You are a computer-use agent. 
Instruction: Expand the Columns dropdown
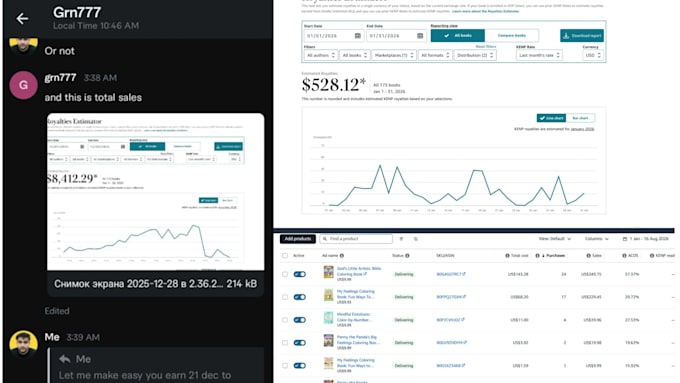coord(597,239)
